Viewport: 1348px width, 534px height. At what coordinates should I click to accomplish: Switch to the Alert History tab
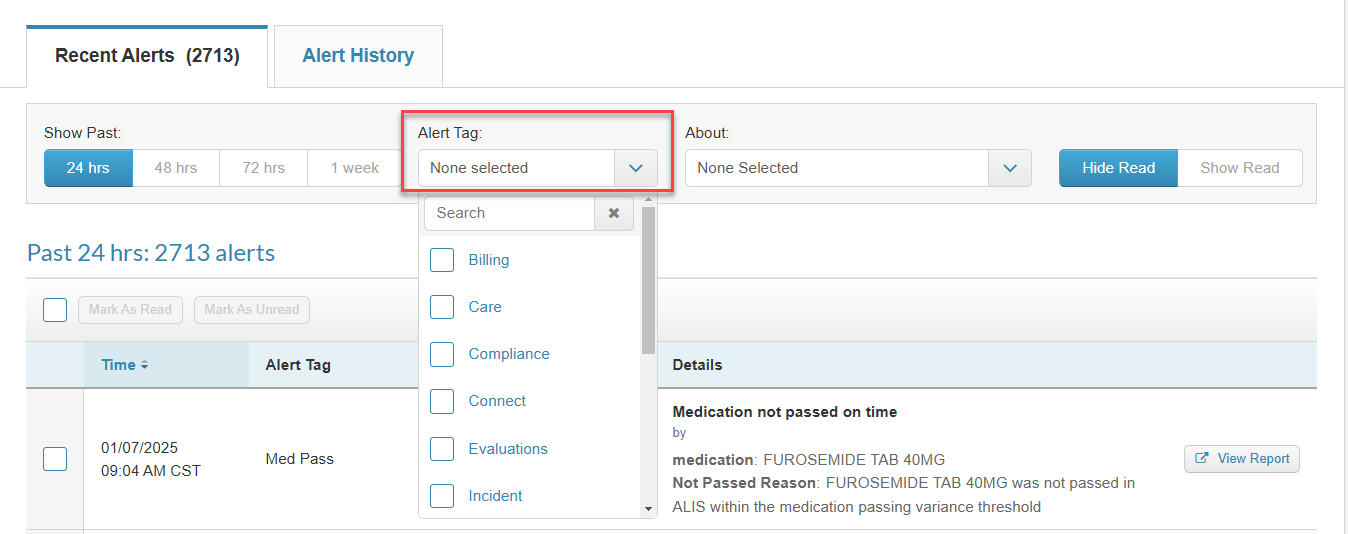[358, 56]
